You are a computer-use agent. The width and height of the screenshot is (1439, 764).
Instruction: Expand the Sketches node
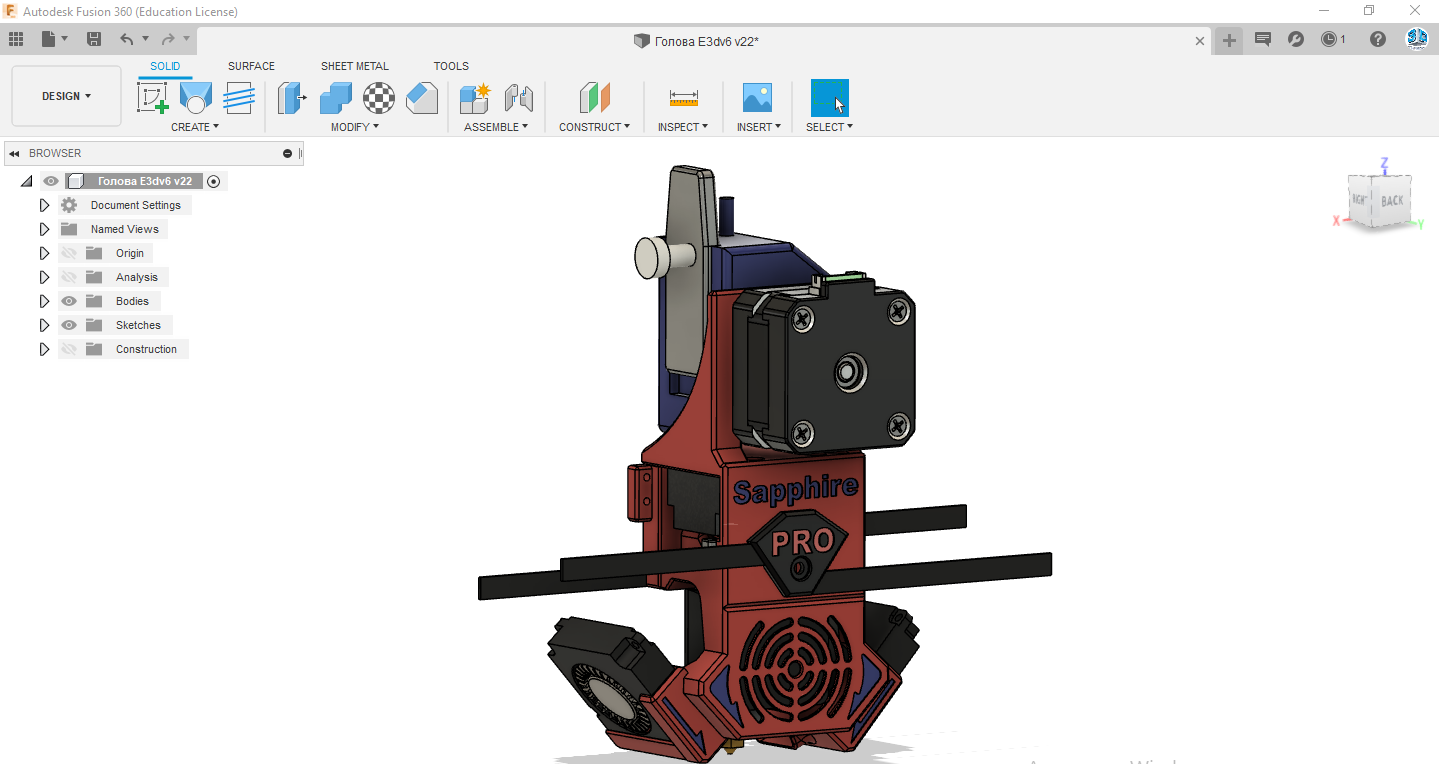44,325
